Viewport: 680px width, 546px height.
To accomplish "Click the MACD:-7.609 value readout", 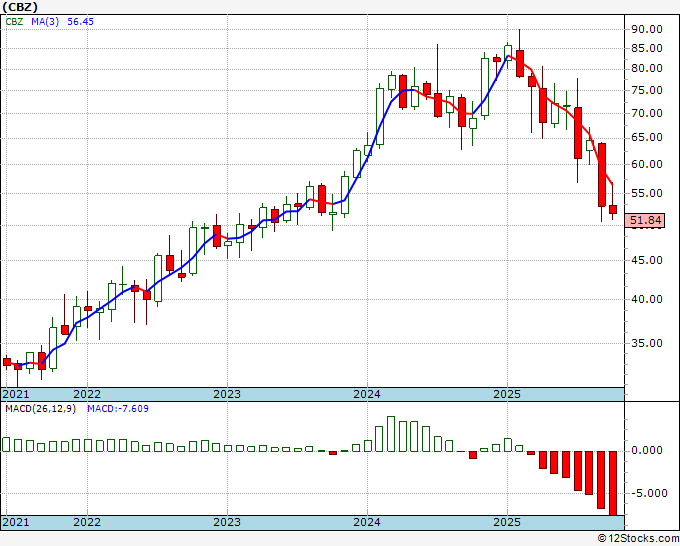I will click(x=118, y=409).
